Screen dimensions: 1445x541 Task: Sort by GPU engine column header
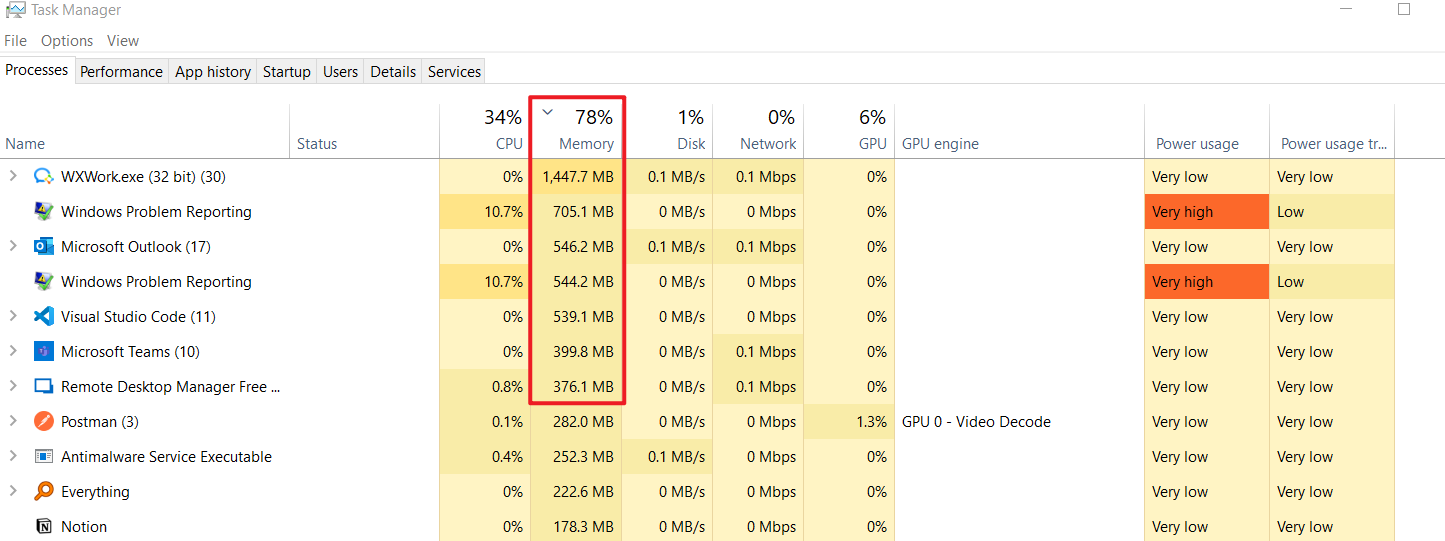pos(1019,131)
